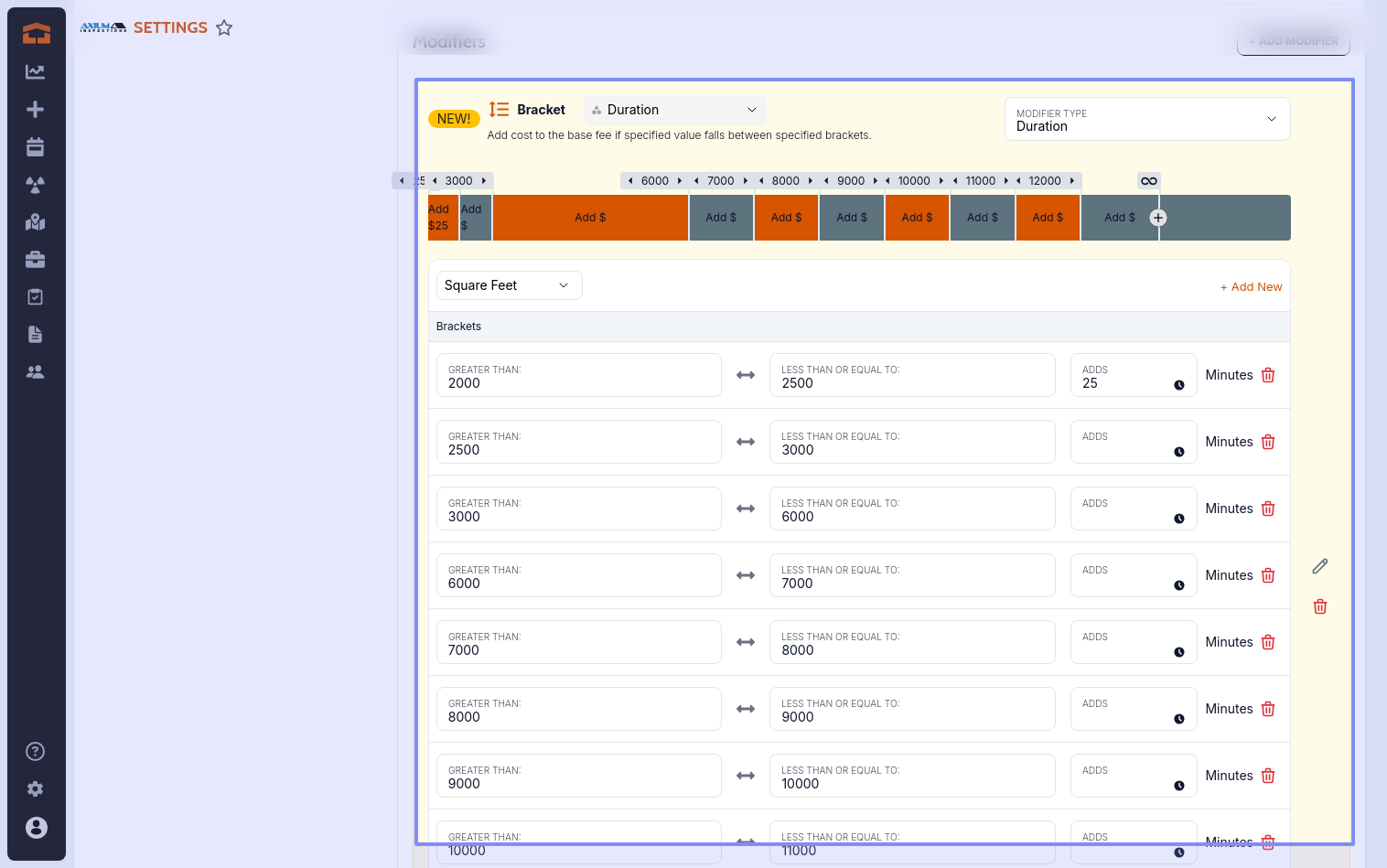1387x868 pixels.
Task: Open the analytics chart page in sidebar
Action: tap(35, 72)
